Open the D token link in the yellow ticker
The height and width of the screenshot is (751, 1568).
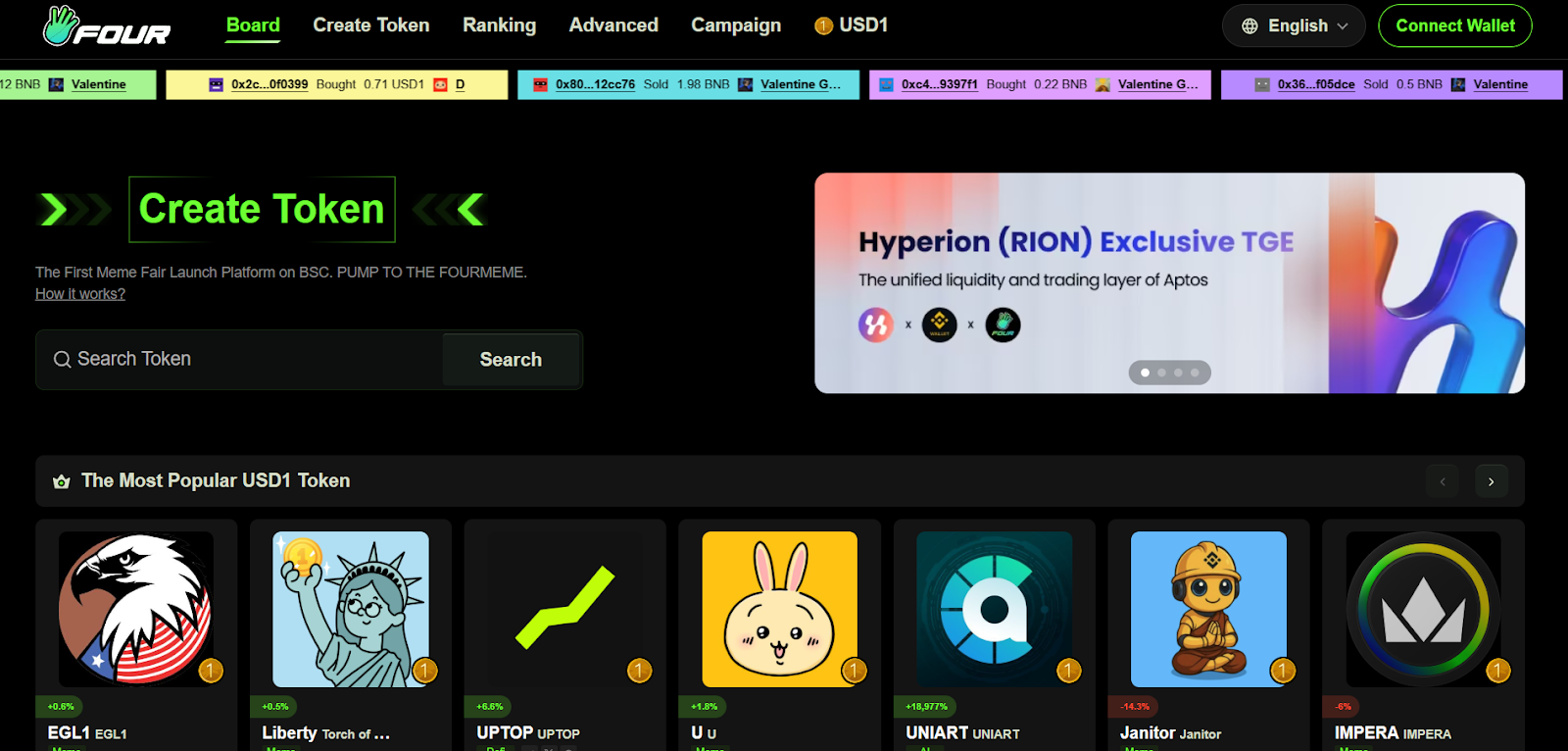(x=460, y=84)
